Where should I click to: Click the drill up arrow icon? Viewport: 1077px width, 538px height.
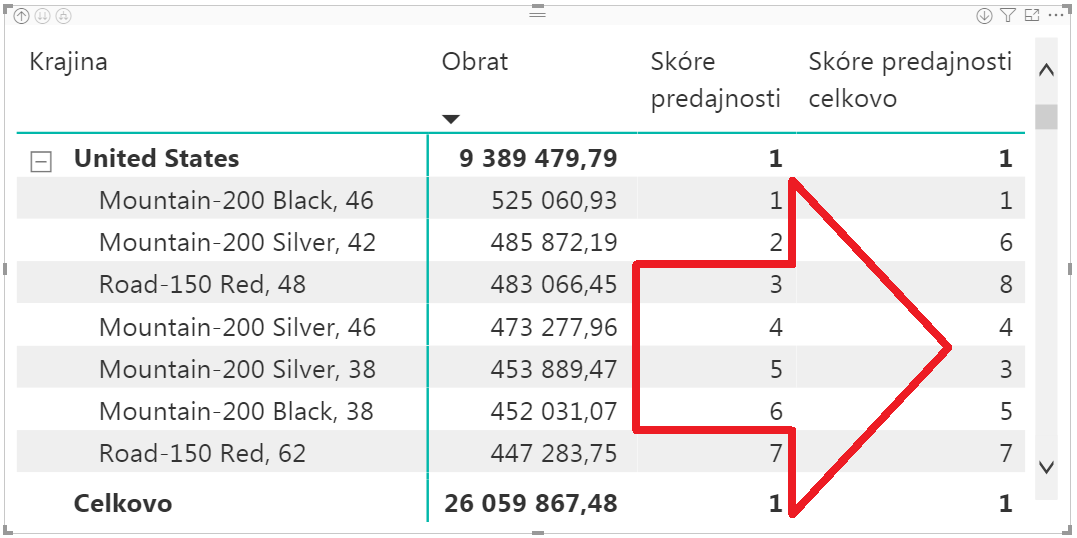click(22, 16)
